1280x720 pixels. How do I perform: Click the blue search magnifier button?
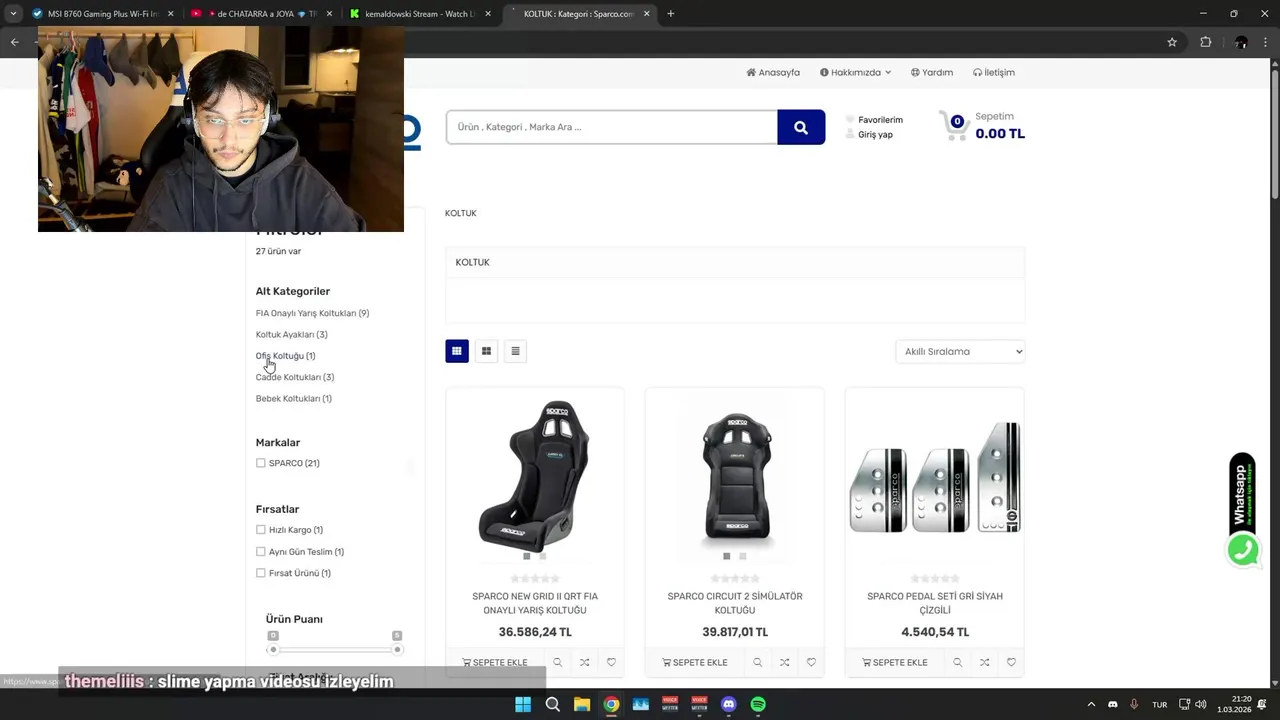[x=801, y=127]
